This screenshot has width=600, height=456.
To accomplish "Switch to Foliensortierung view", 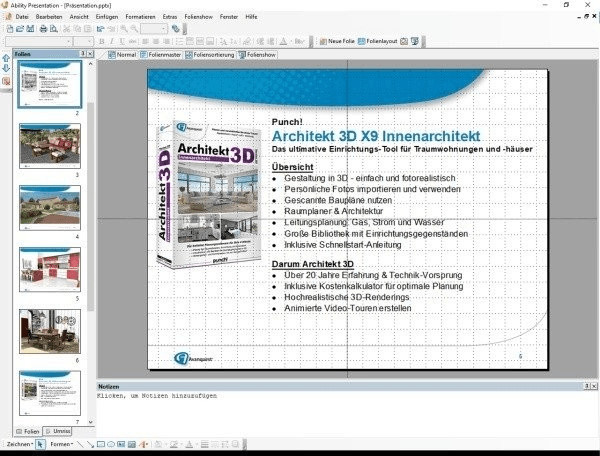I will [x=213, y=54].
